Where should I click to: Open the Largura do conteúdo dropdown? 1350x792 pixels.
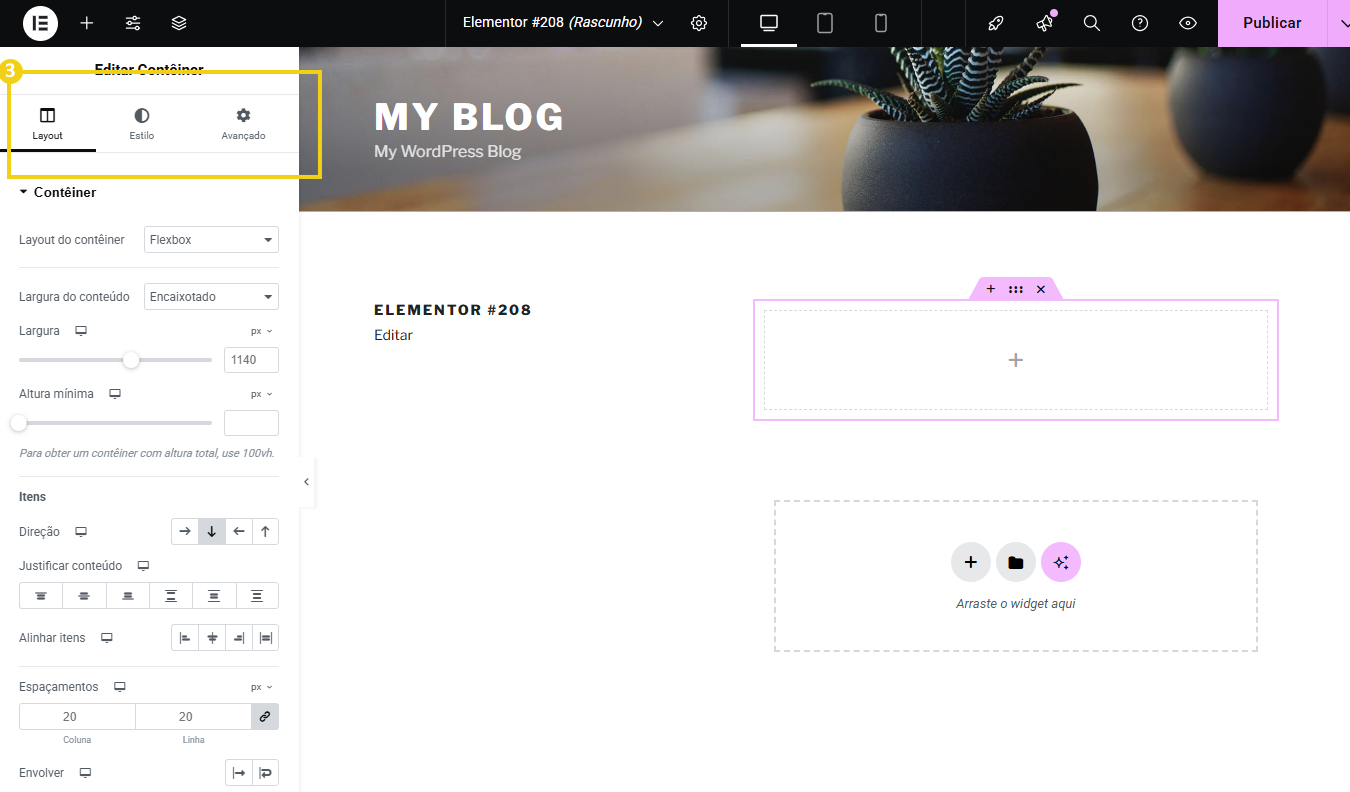[211, 297]
